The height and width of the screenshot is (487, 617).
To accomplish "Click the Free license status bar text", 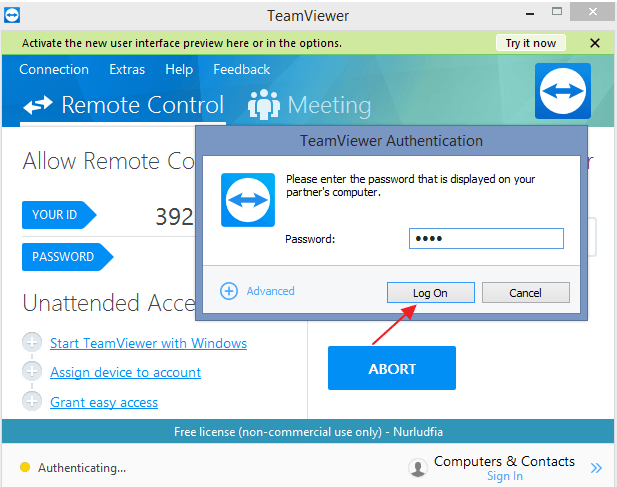I will click(x=308, y=432).
